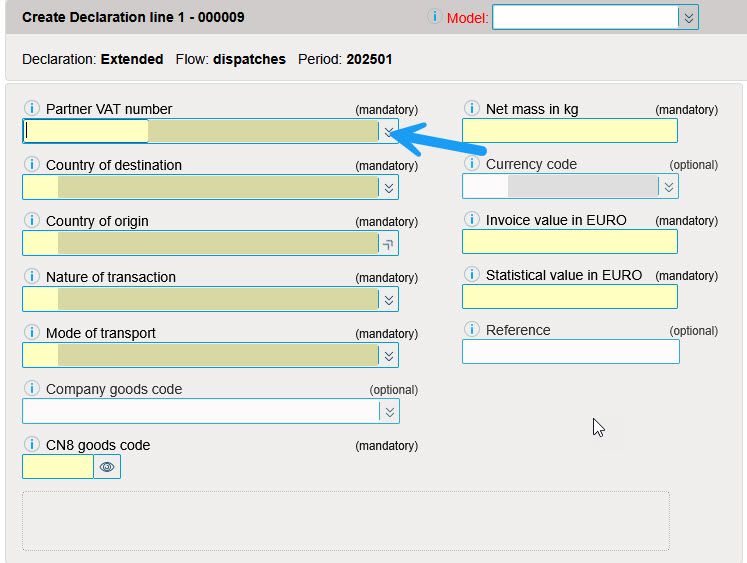Click into the Reference text field
The width and height of the screenshot is (747, 563).
pos(570,351)
